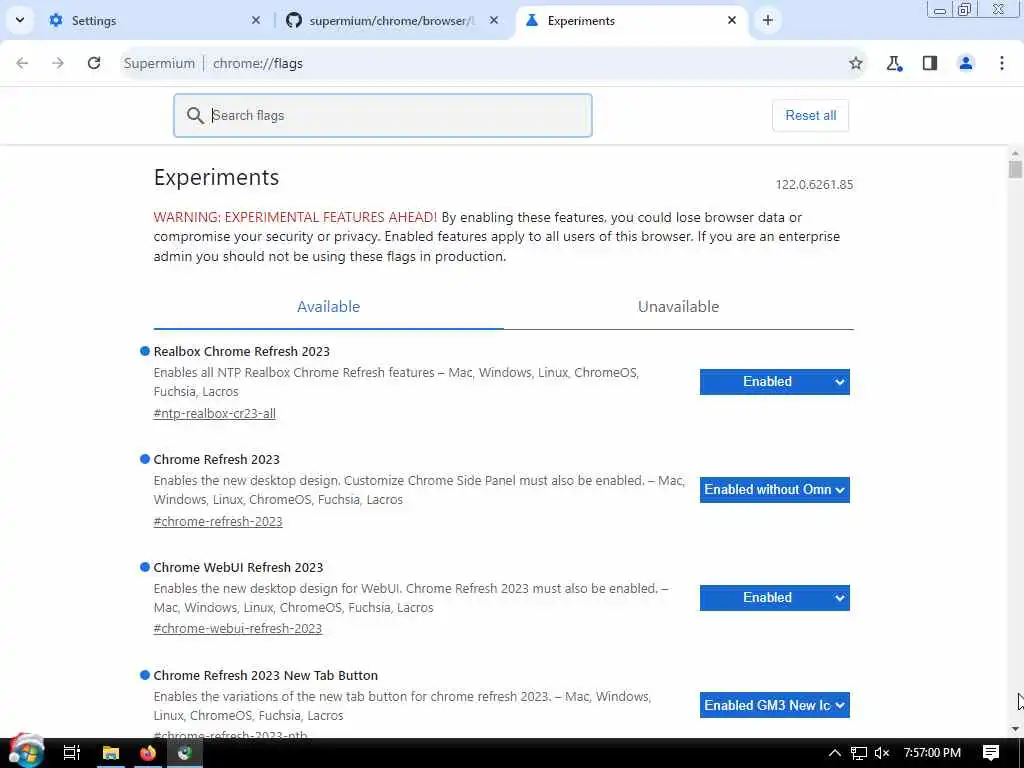Open the notification center icon
This screenshot has width=1024, height=768.
coord(991,753)
